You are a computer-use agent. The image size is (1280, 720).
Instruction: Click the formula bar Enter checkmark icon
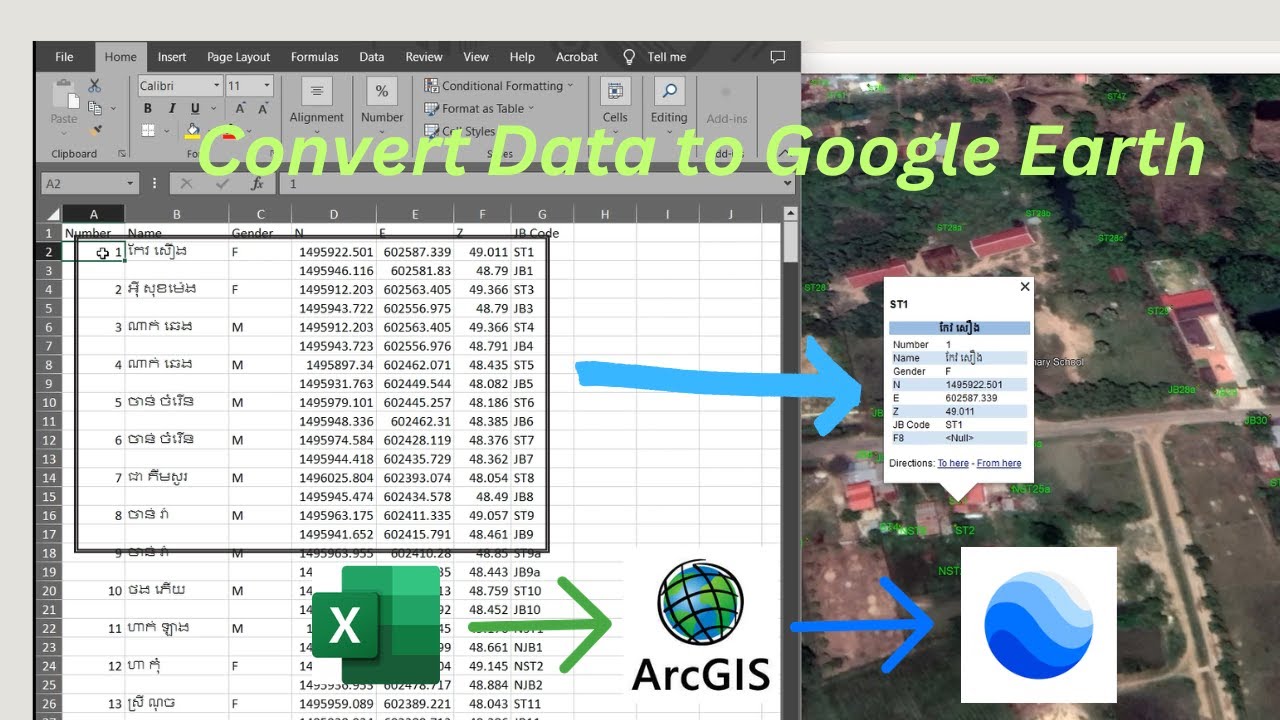coord(221,184)
